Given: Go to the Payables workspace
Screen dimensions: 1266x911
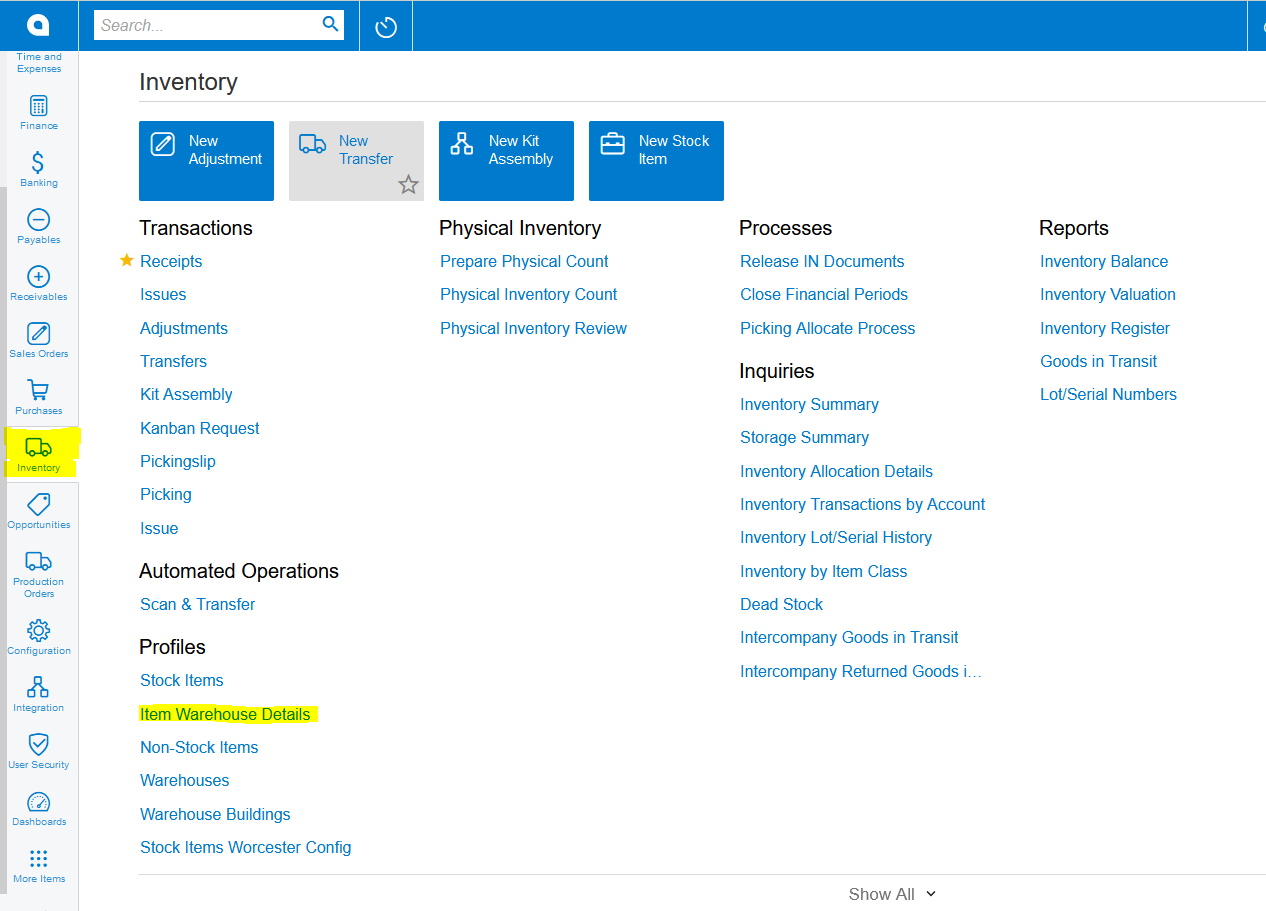Looking at the screenshot, I should click(x=39, y=227).
